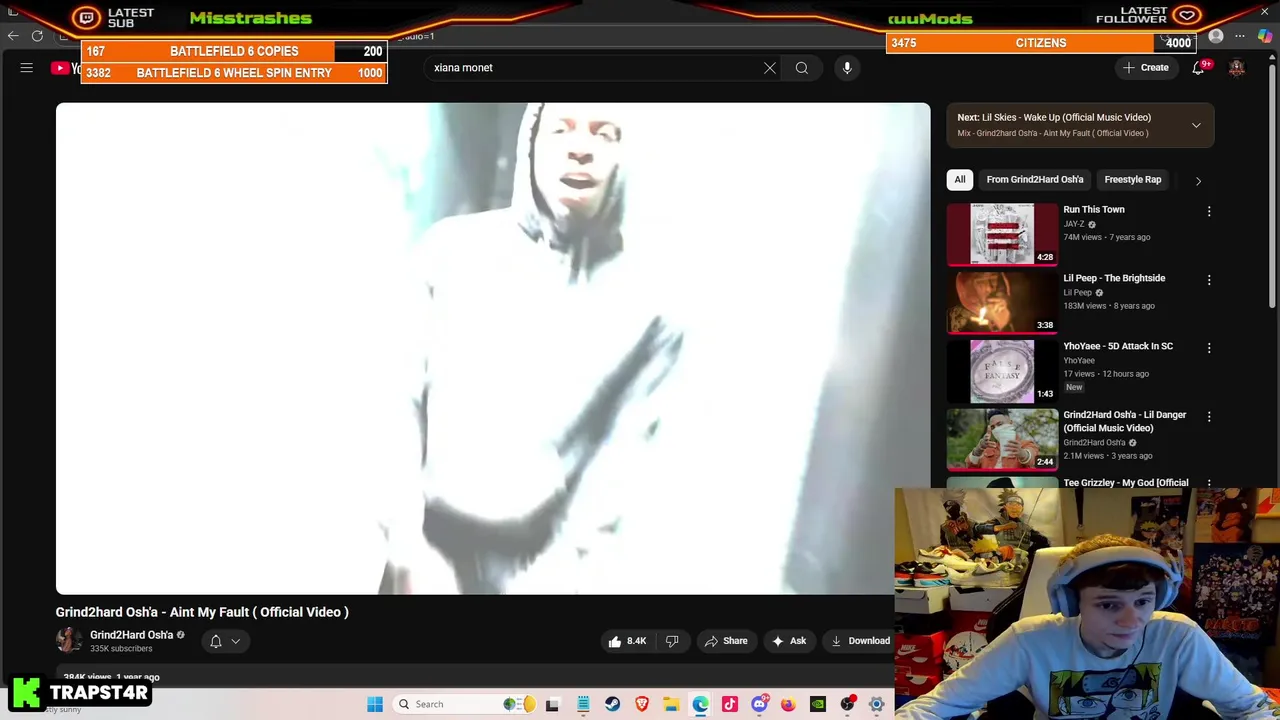Viewport: 1280px width, 720px height.
Task: Open the "YhoYaee - 5D Attack In SC" thumbnail
Action: [1002, 371]
